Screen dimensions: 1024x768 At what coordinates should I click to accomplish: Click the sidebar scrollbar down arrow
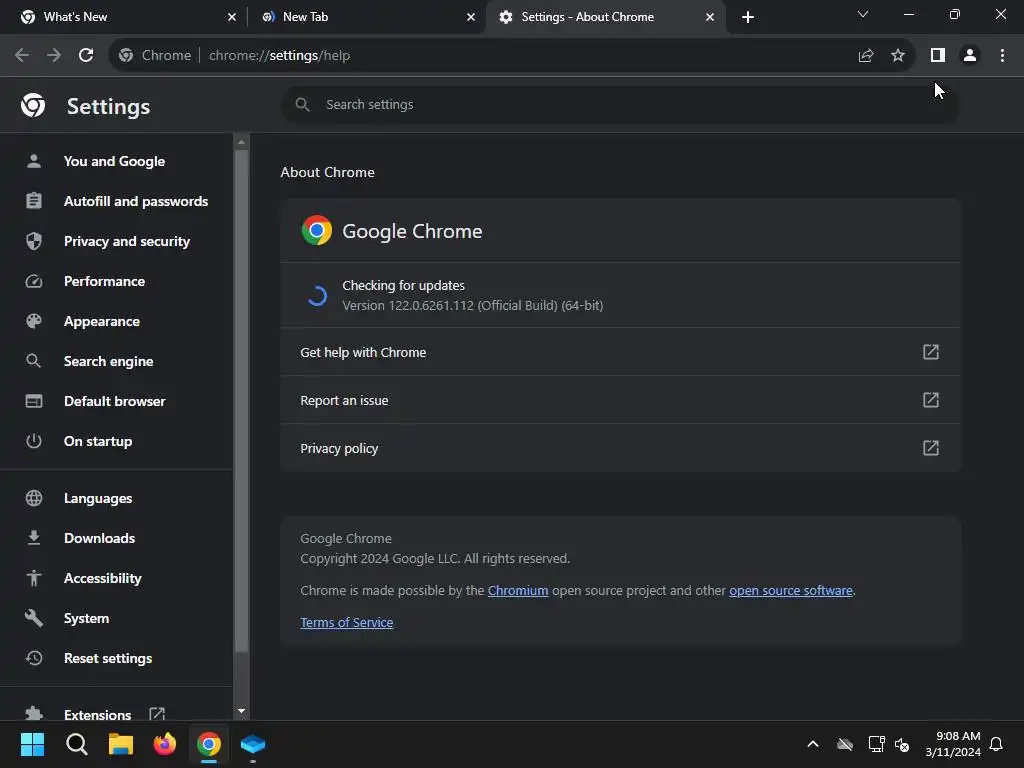(242, 711)
